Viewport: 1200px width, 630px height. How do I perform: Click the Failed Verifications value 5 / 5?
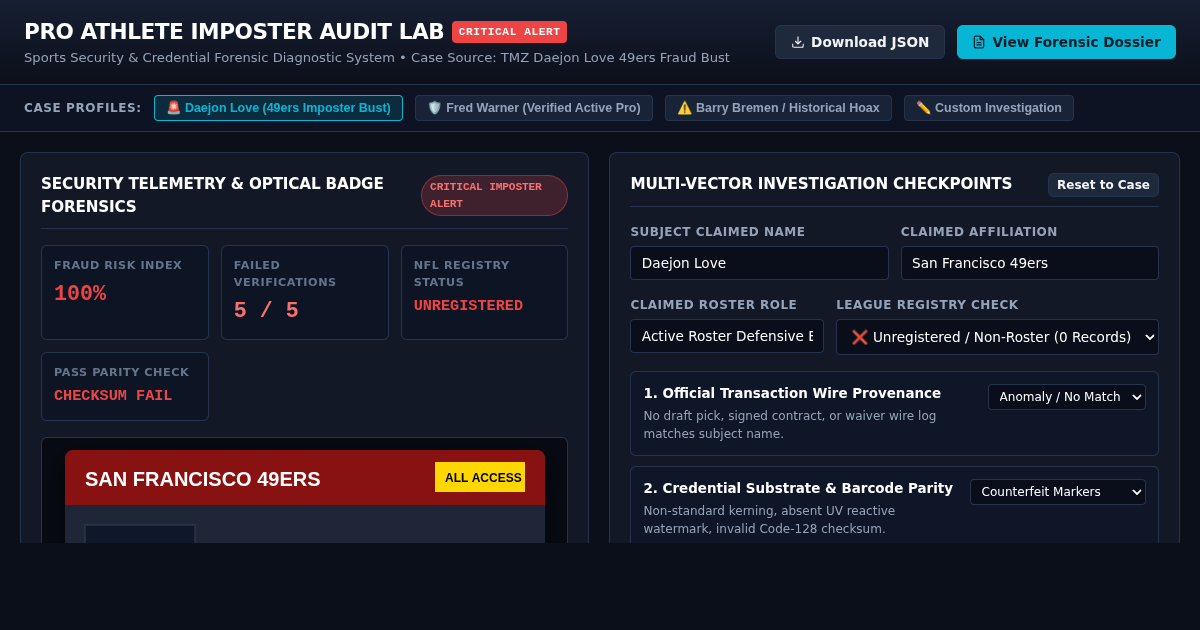(266, 311)
